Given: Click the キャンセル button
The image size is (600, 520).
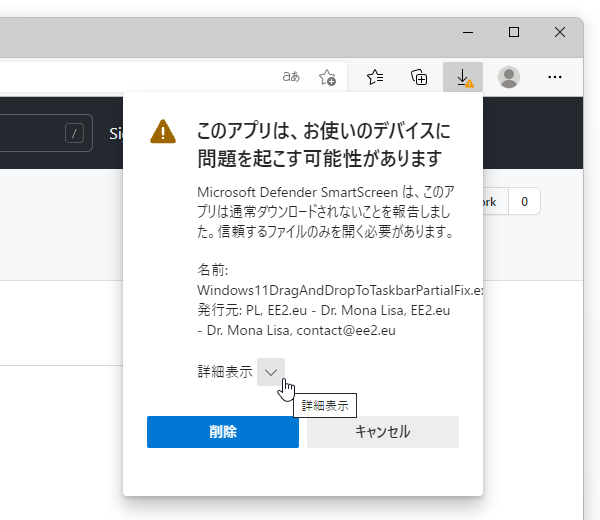Looking at the screenshot, I should pyautogui.click(x=383, y=432).
